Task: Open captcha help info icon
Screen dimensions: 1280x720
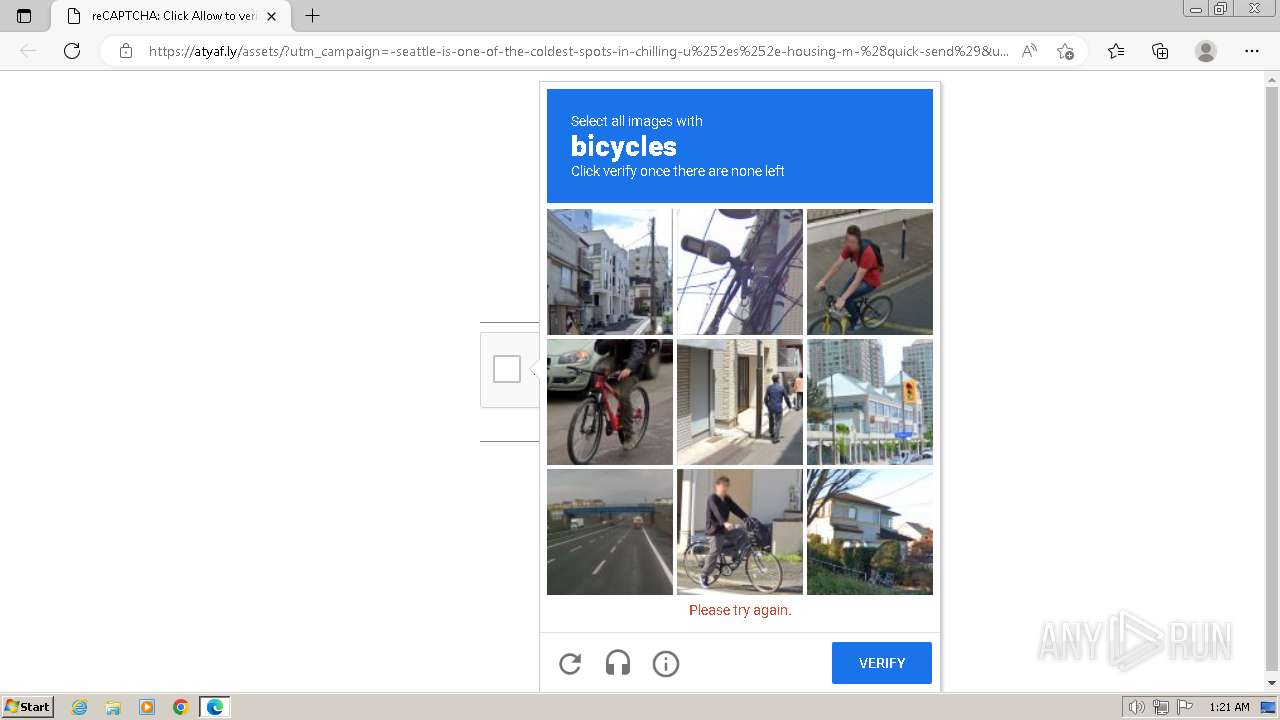Action: pyautogui.click(x=666, y=663)
